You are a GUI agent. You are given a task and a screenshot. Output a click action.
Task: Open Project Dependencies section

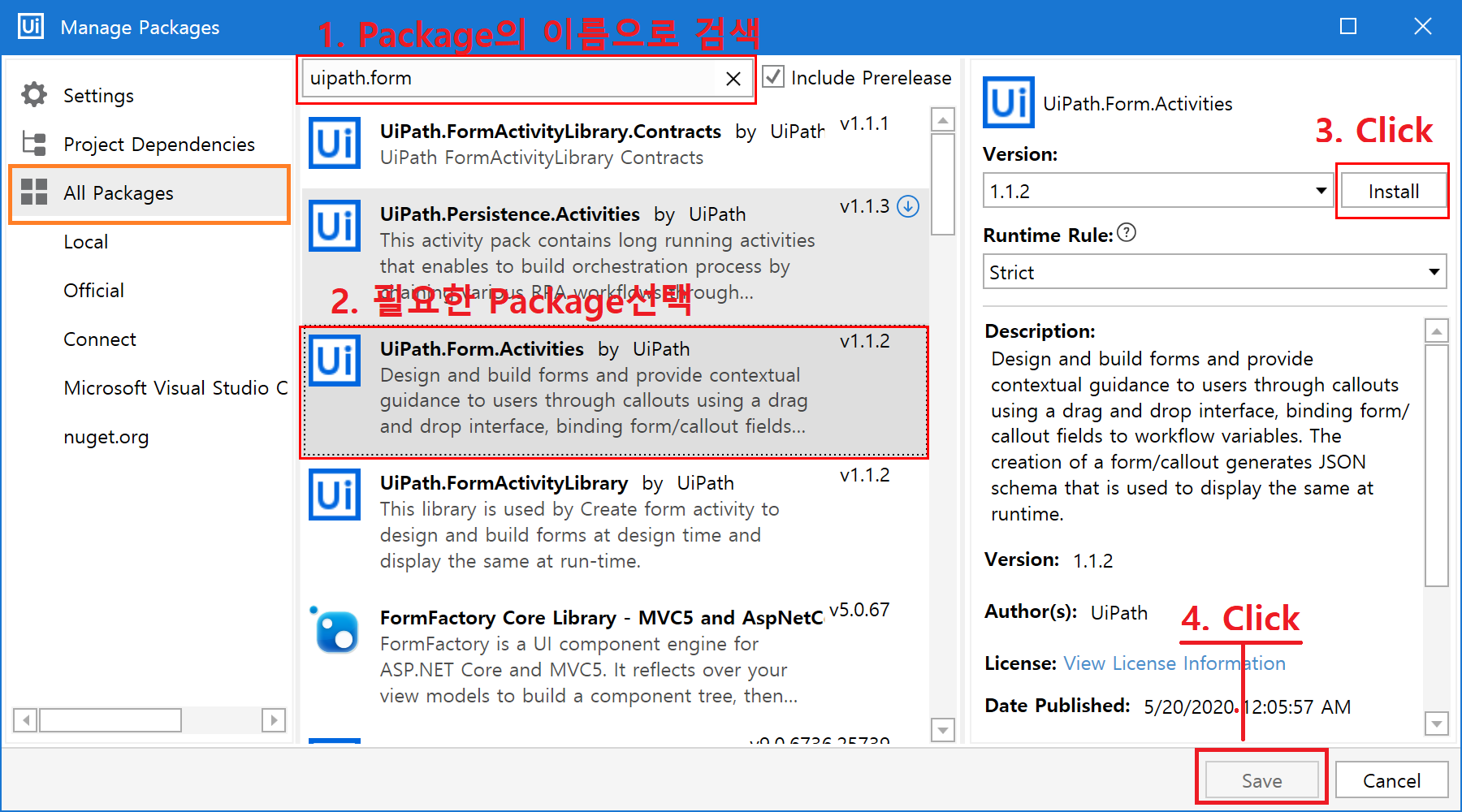[159, 145]
